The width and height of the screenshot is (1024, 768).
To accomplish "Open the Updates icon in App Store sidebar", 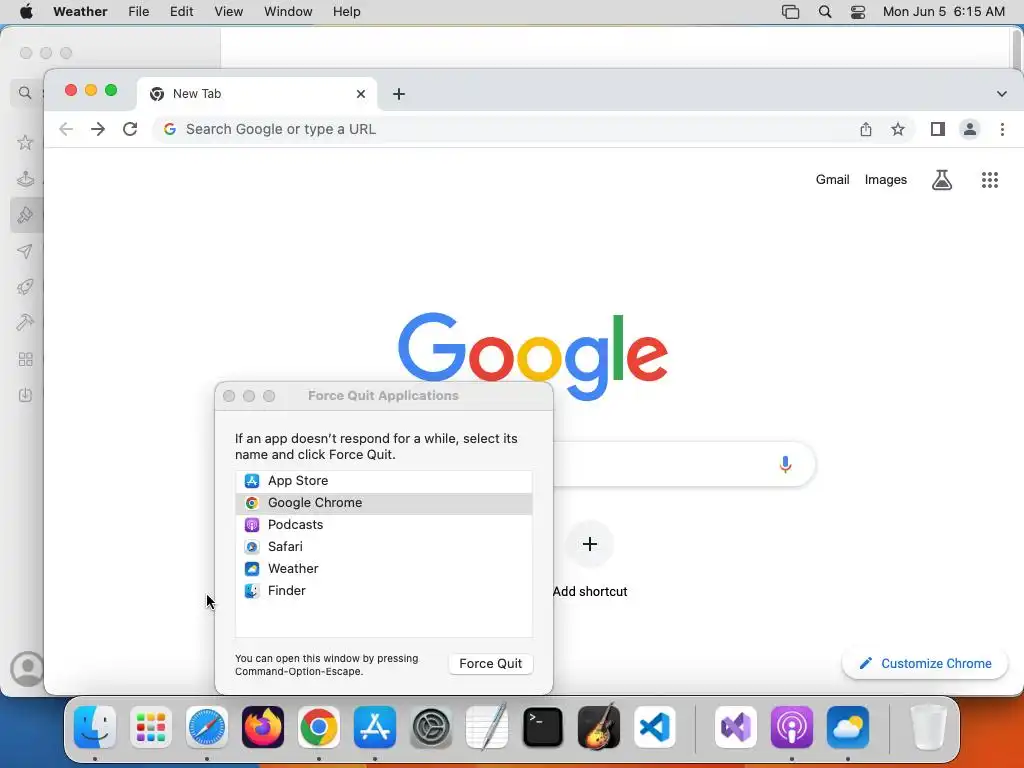I will coord(25,395).
